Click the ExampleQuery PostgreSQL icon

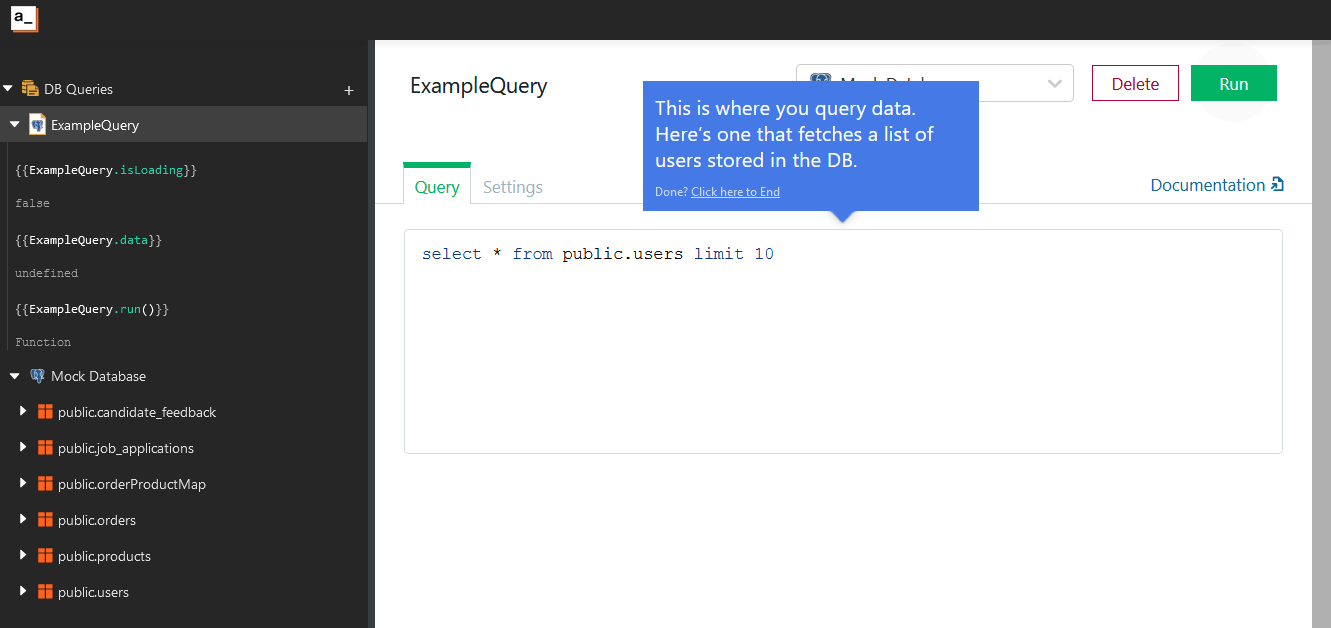[x=37, y=125]
